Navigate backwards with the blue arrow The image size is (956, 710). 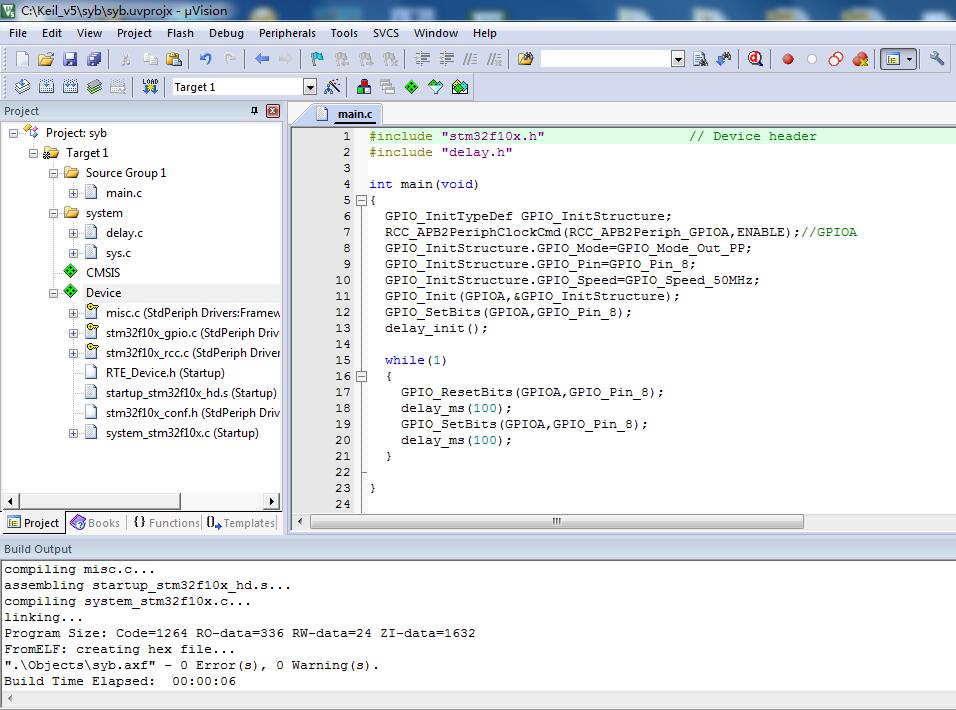(x=262, y=59)
